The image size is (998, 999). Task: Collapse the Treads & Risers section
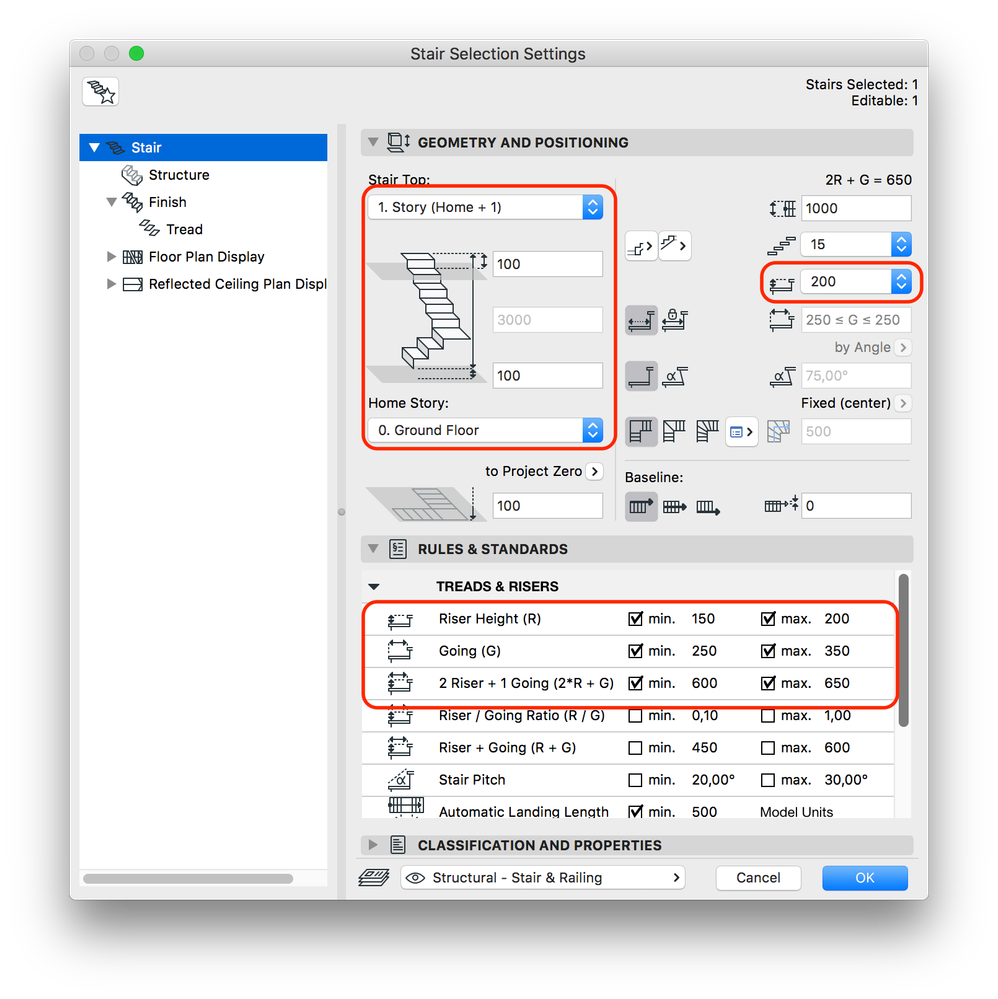click(374, 587)
